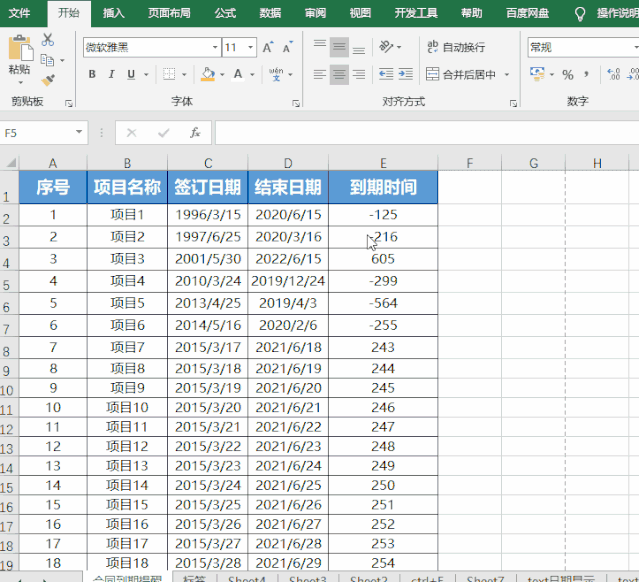Viewport: 639px width, 582px height.
Task: Expand borders dropdown arrow
Action: (184, 75)
